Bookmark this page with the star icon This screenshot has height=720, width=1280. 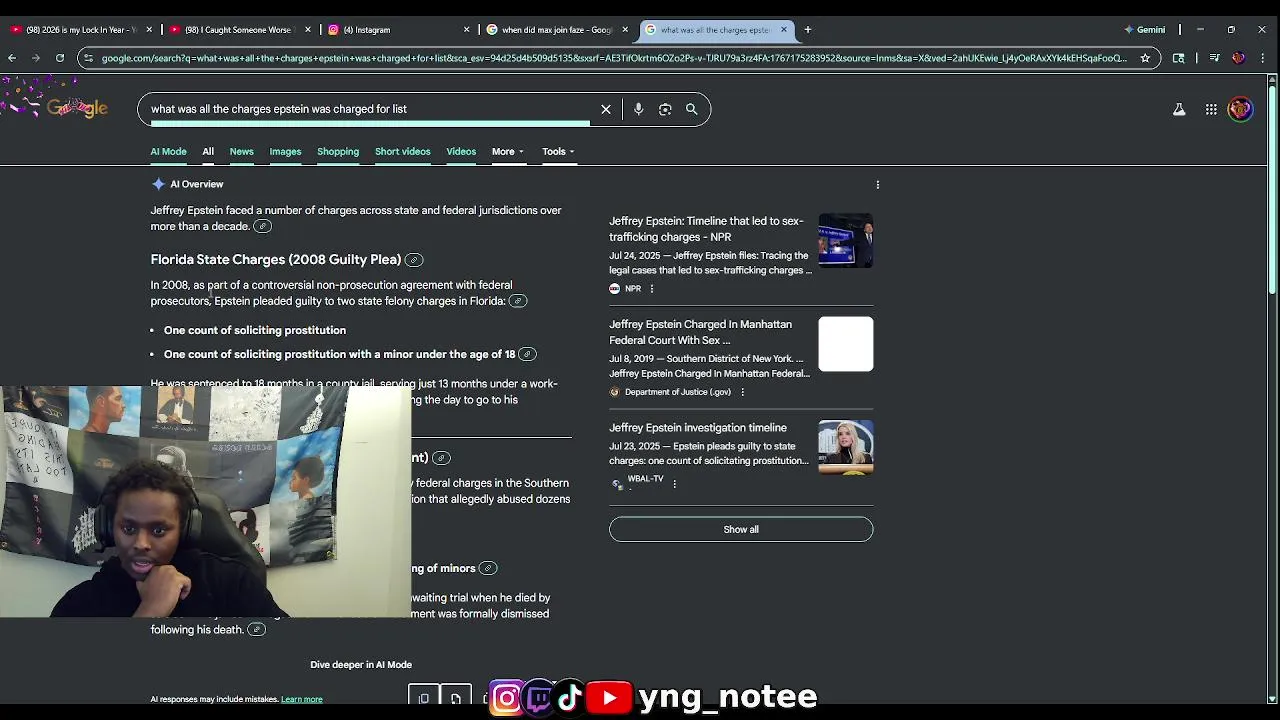pos(1145,58)
